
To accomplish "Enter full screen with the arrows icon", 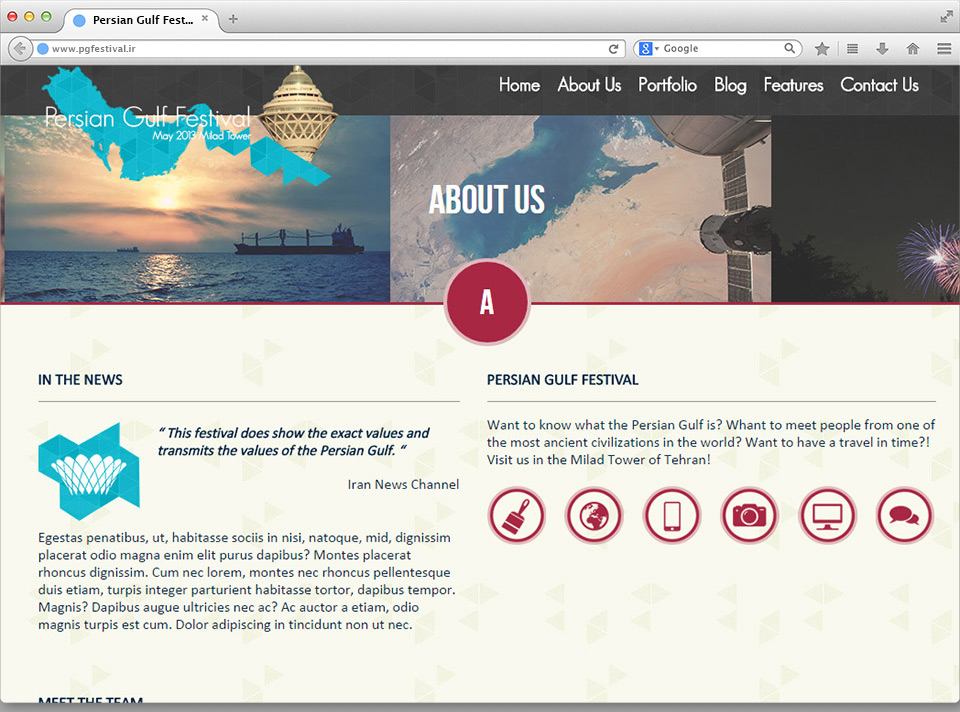I will (x=947, y=17).
